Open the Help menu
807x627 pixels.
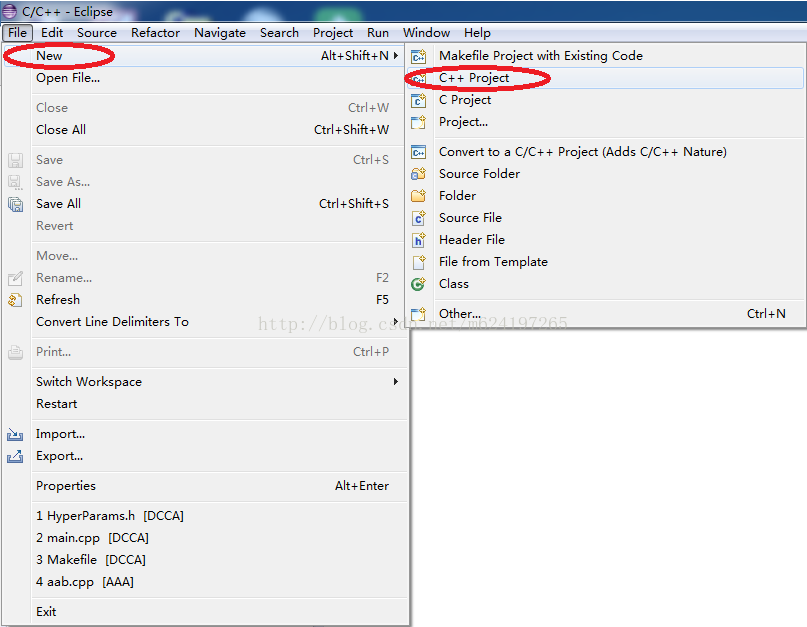477,33
